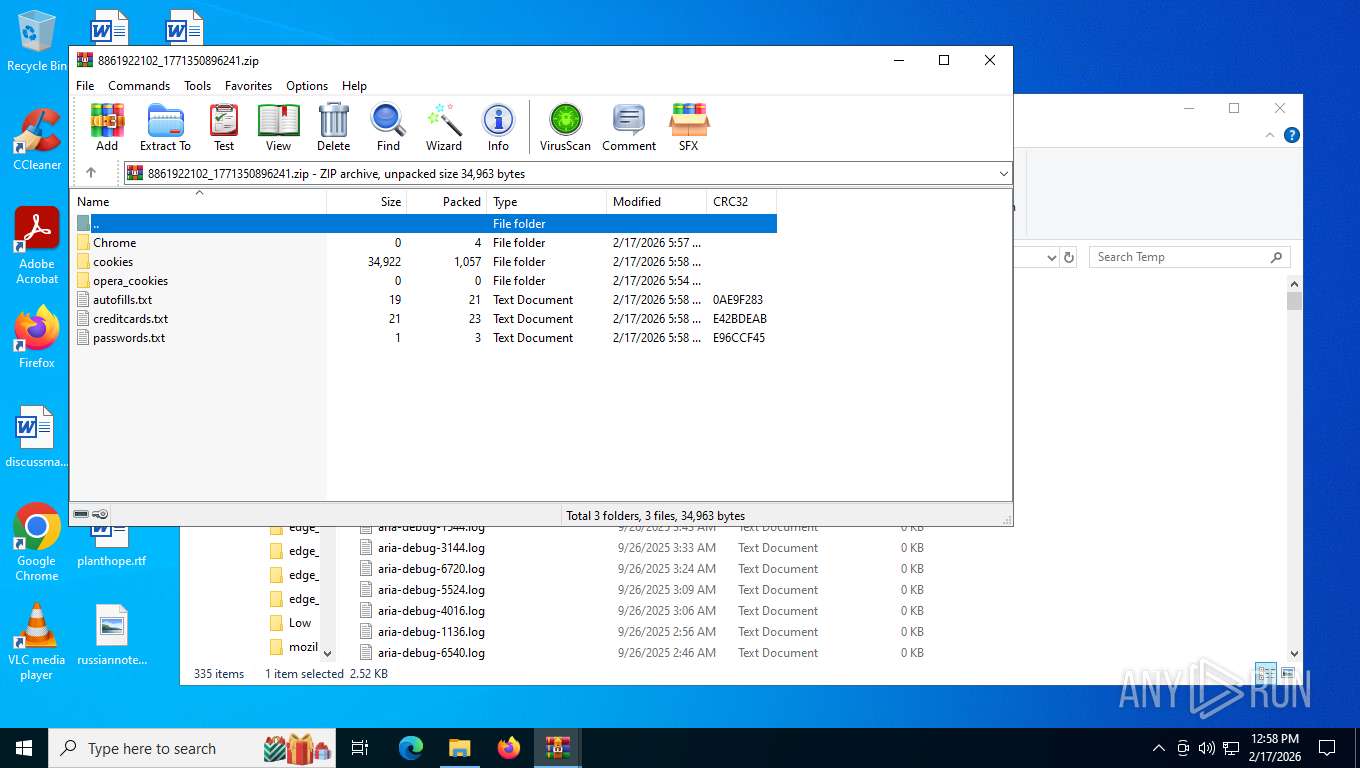This screenshot has height=768, width=1360.
Task: Open CCleaner desktop shortcut
Action: (x=37, y=139)
